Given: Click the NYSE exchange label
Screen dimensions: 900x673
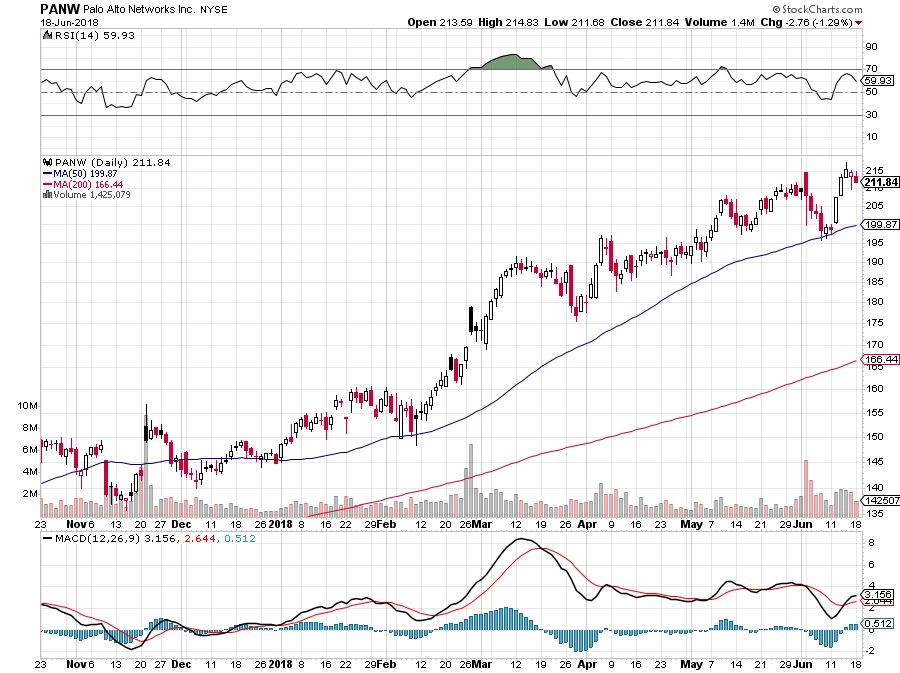Looking at the screenshot, I should (x=214, y=10).
